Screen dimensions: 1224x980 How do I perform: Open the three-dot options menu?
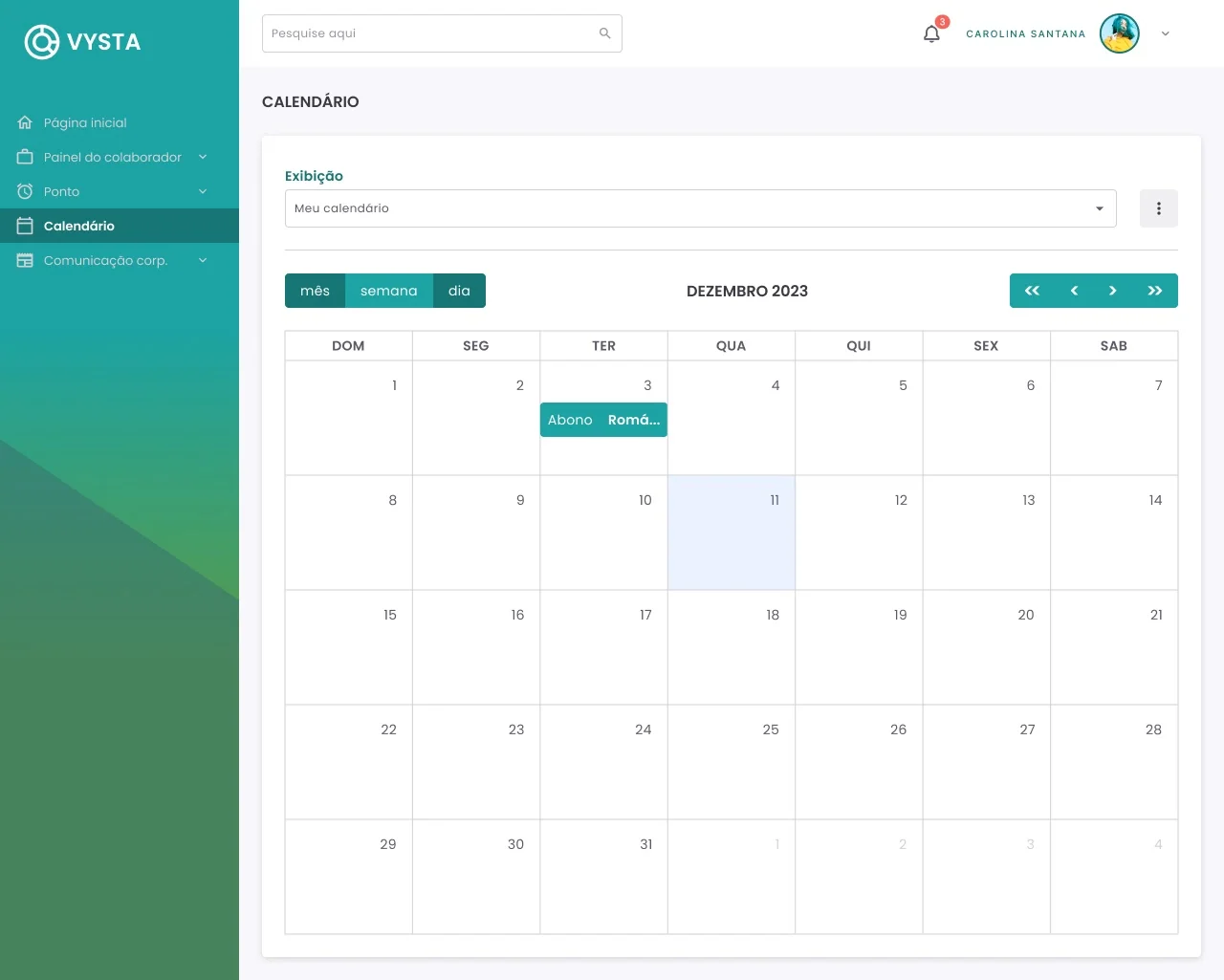[x=1159, y=208]
